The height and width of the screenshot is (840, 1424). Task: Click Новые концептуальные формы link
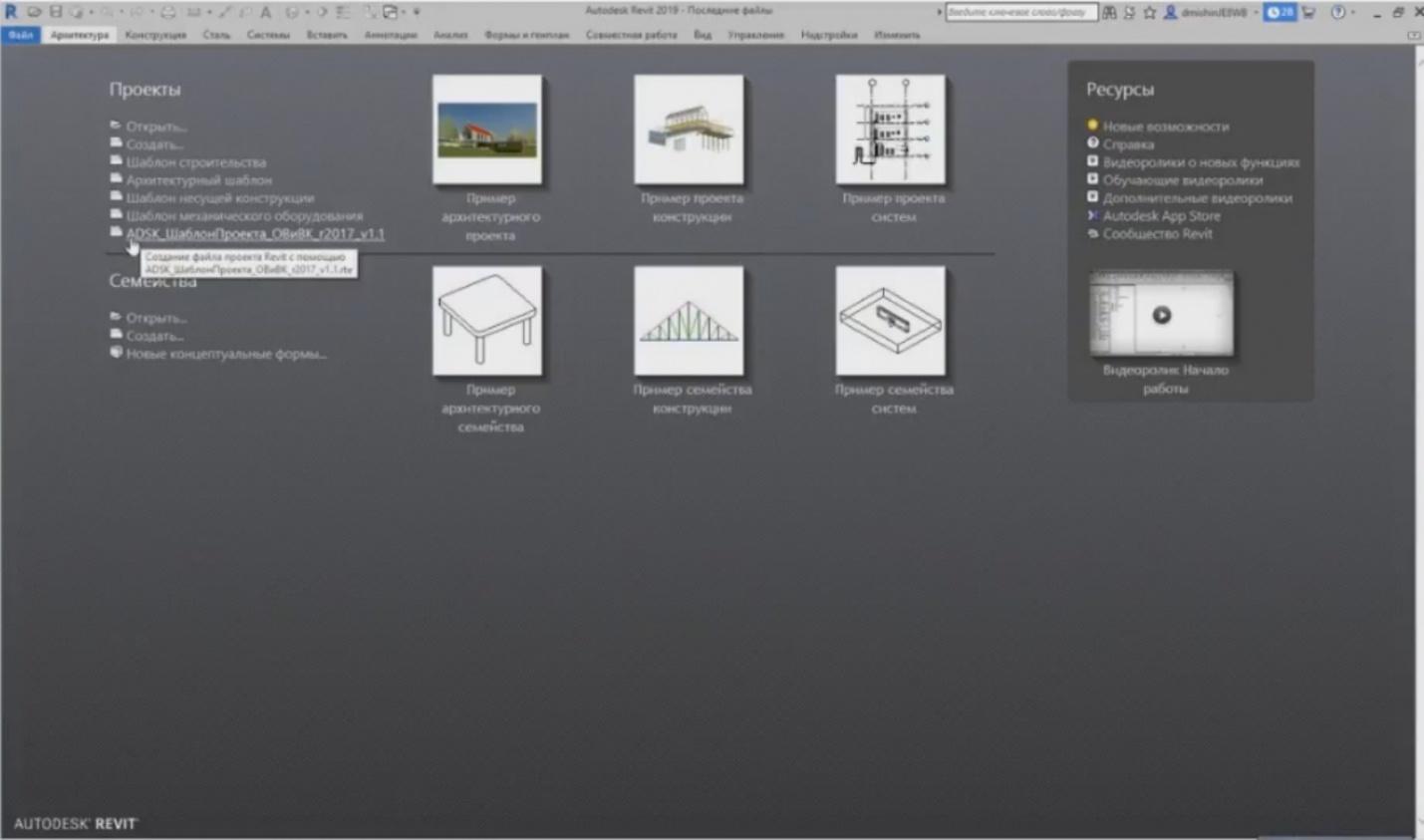(x=226, y=354)
